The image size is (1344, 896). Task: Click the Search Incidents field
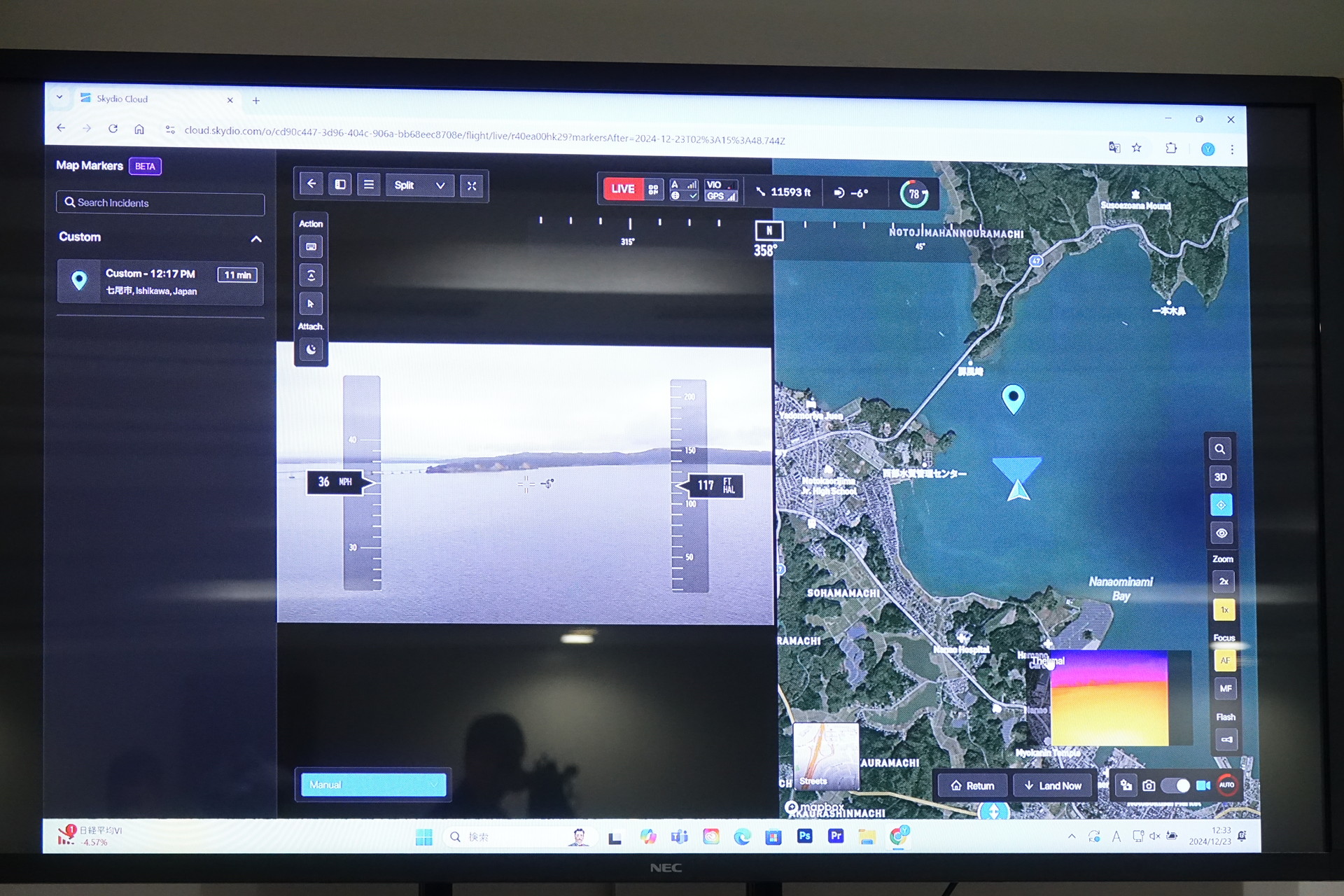click(x=160, y=203)
